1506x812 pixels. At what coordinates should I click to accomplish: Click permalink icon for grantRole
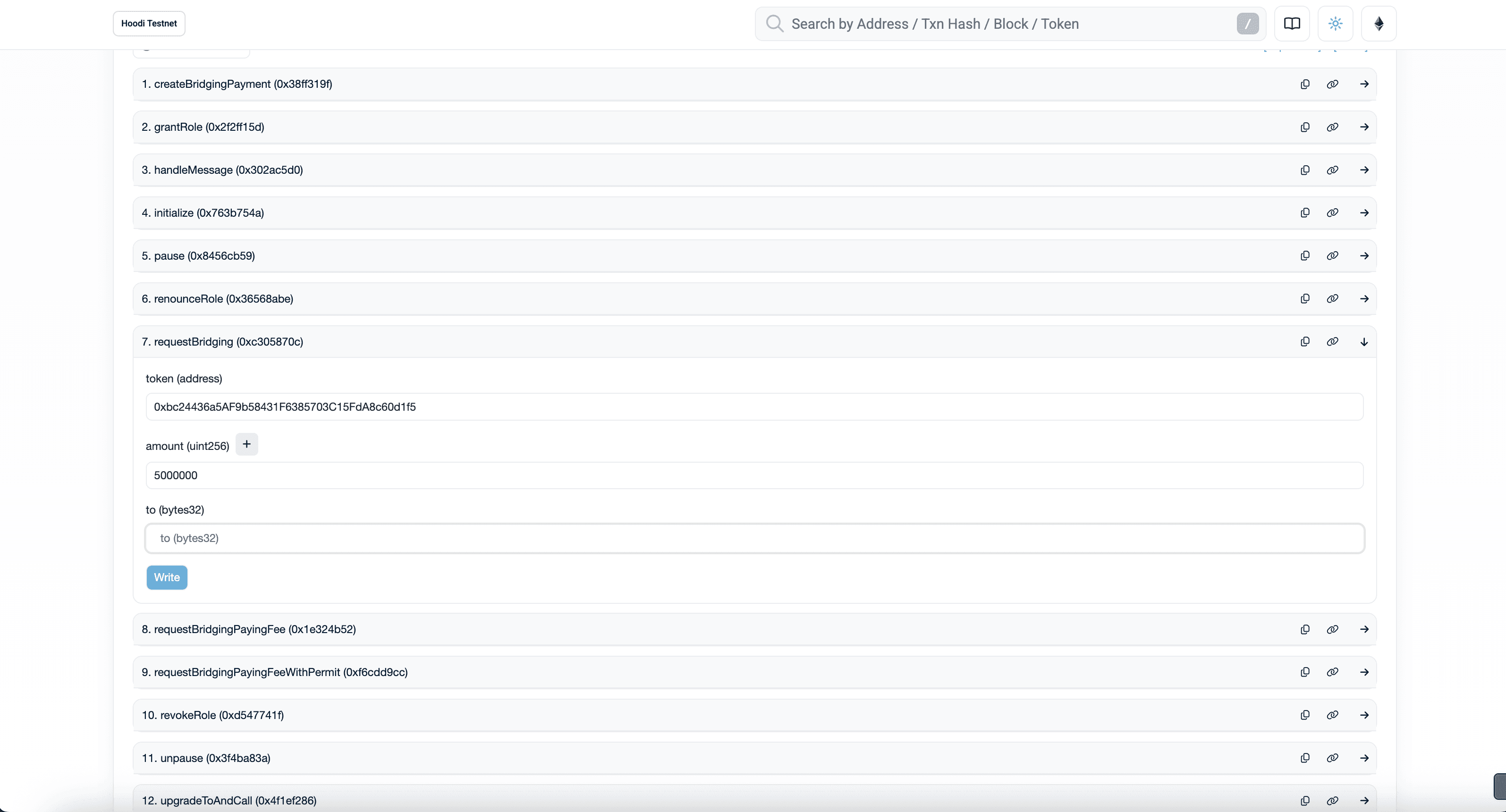click(1332, 127)
